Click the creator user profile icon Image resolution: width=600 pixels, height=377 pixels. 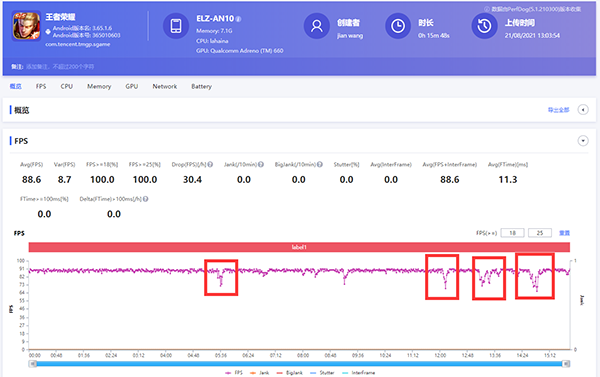coord(316,26)
